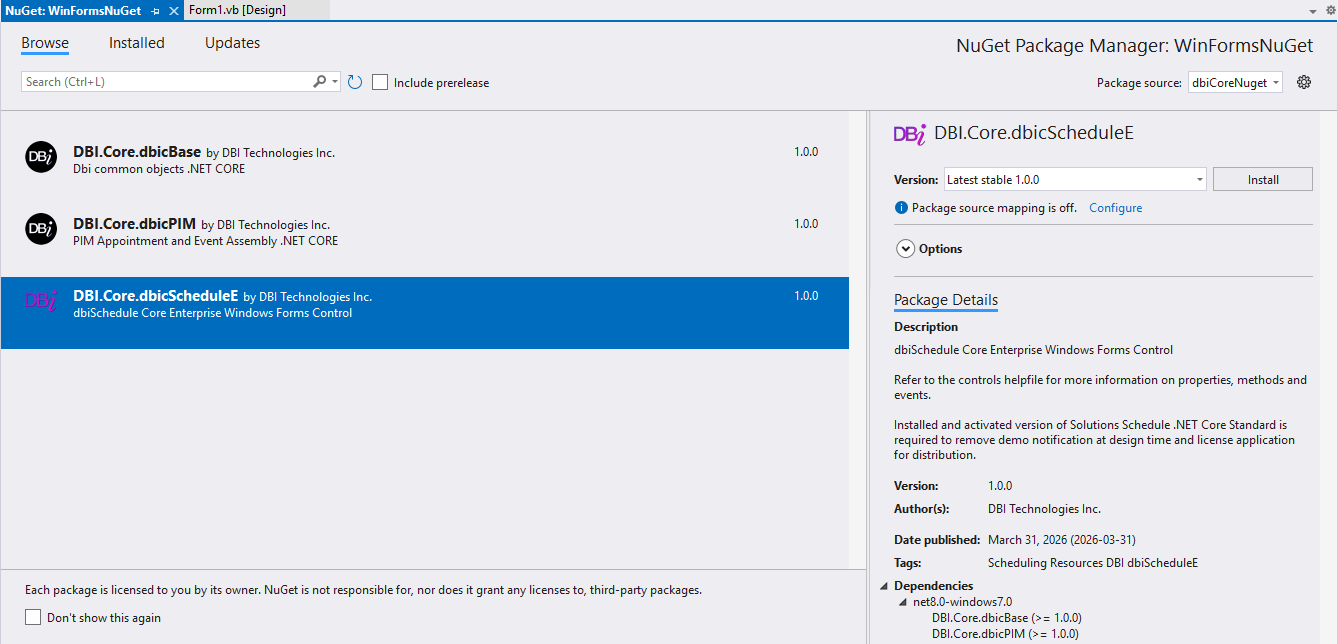Click the search magnifier icon
The height and width of the screenshot is (644, 1338).
320,82
